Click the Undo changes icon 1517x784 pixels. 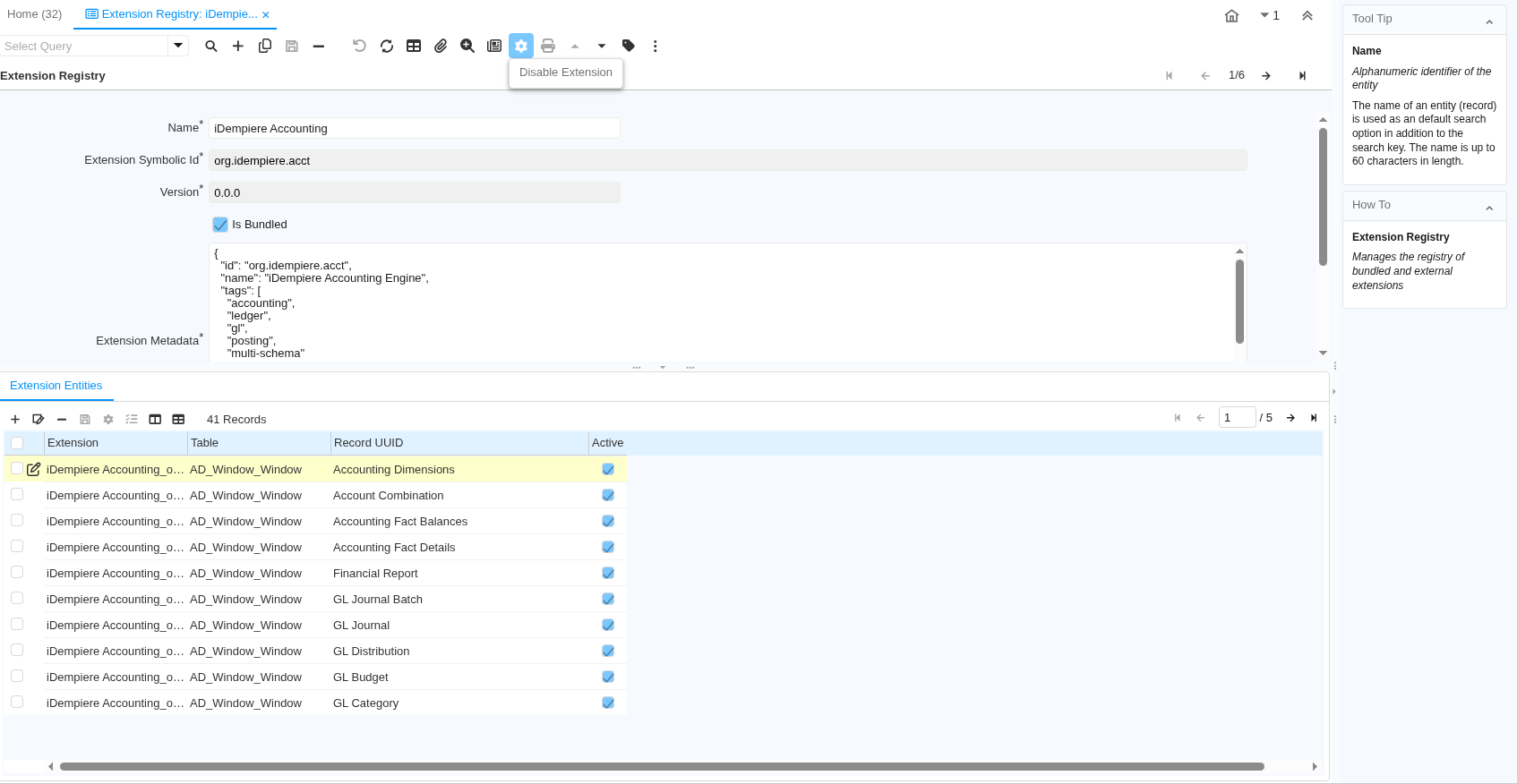tap(360, 46)
